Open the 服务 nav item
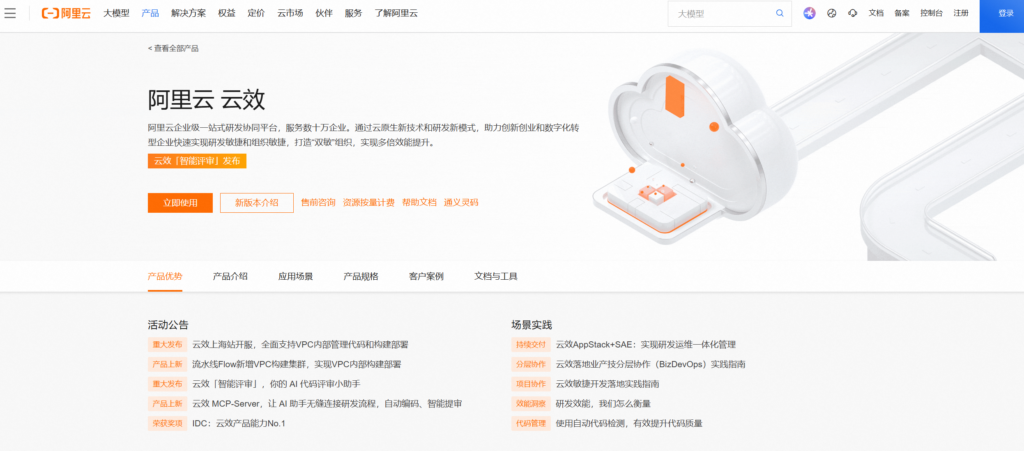The width and height of the screenshot is (1024, 451). coord(353,13)
